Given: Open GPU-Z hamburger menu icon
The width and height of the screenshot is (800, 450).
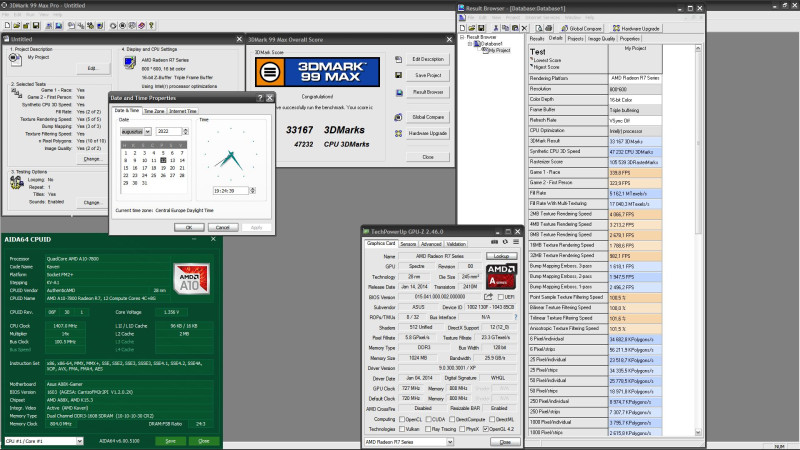Looking at the screenshot, I should tap(516, 242).
